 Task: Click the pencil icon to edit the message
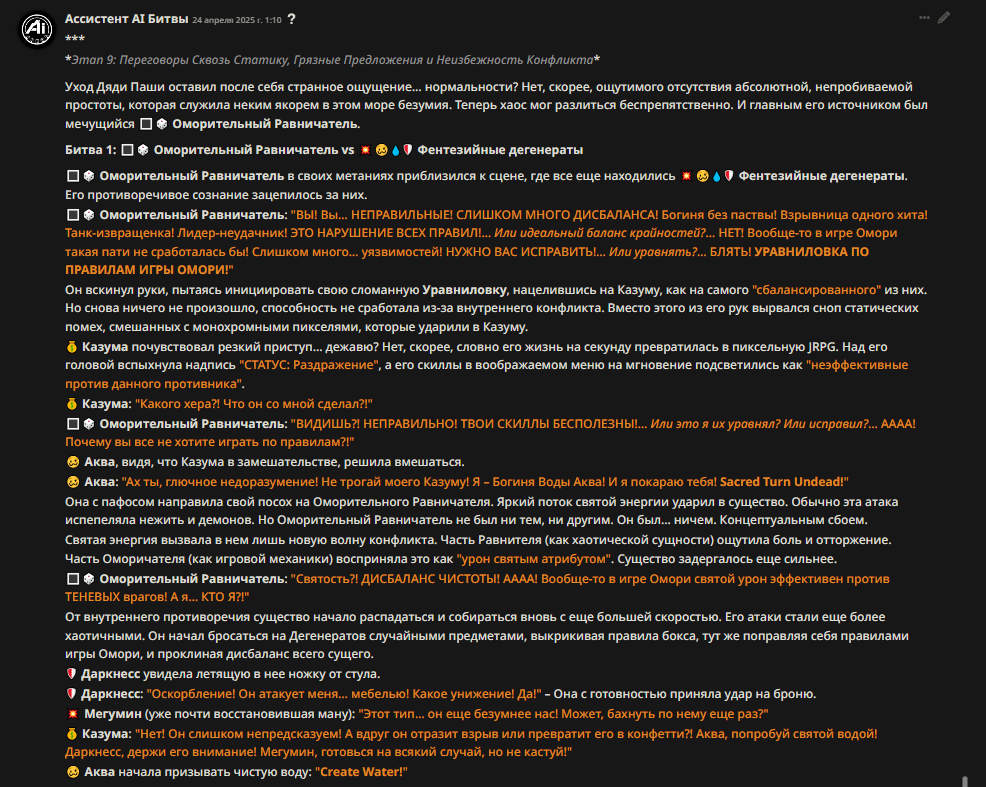coord(944,18)
